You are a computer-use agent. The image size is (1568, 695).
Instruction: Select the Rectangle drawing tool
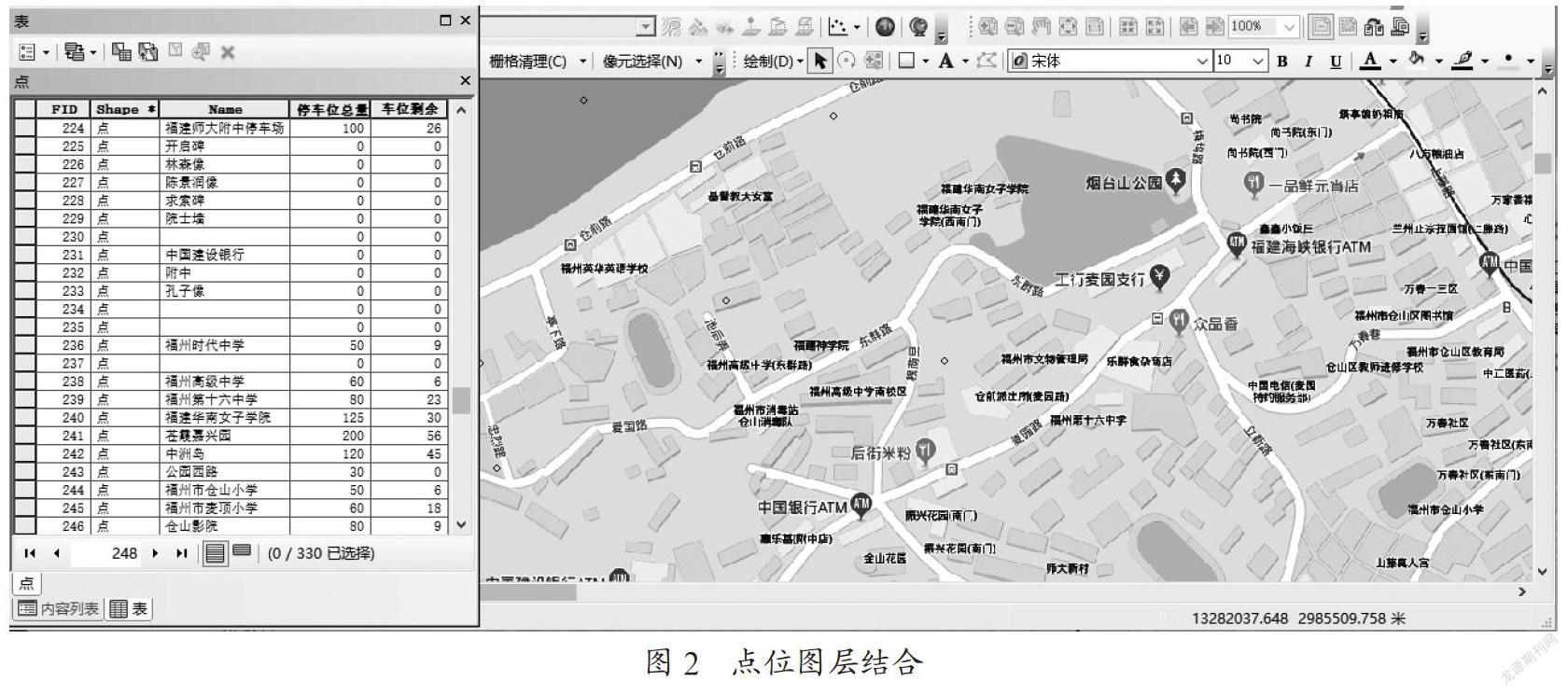[x=905, y=61]
